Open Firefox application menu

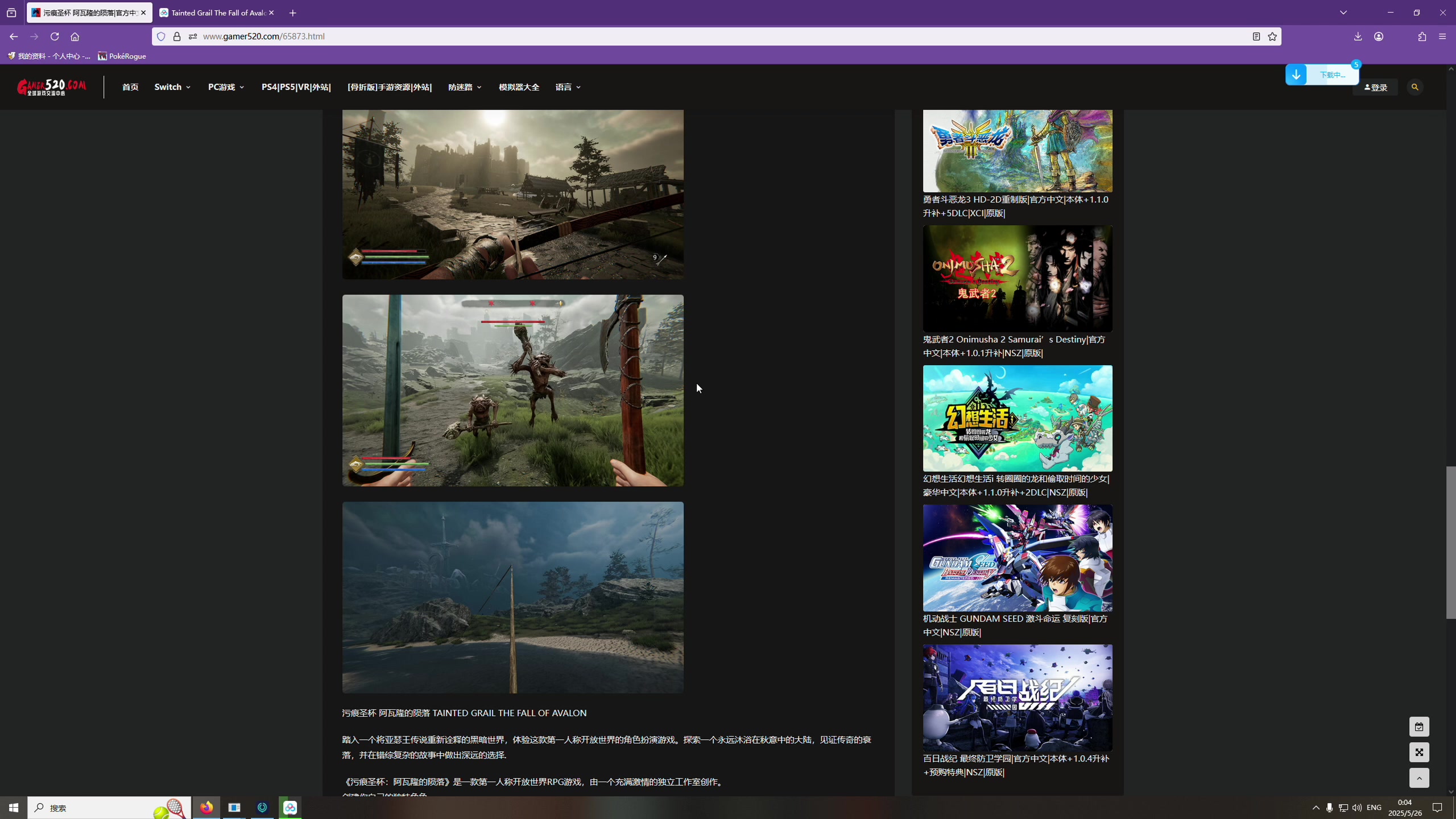pyautogui.click(x=1442, y=36)
